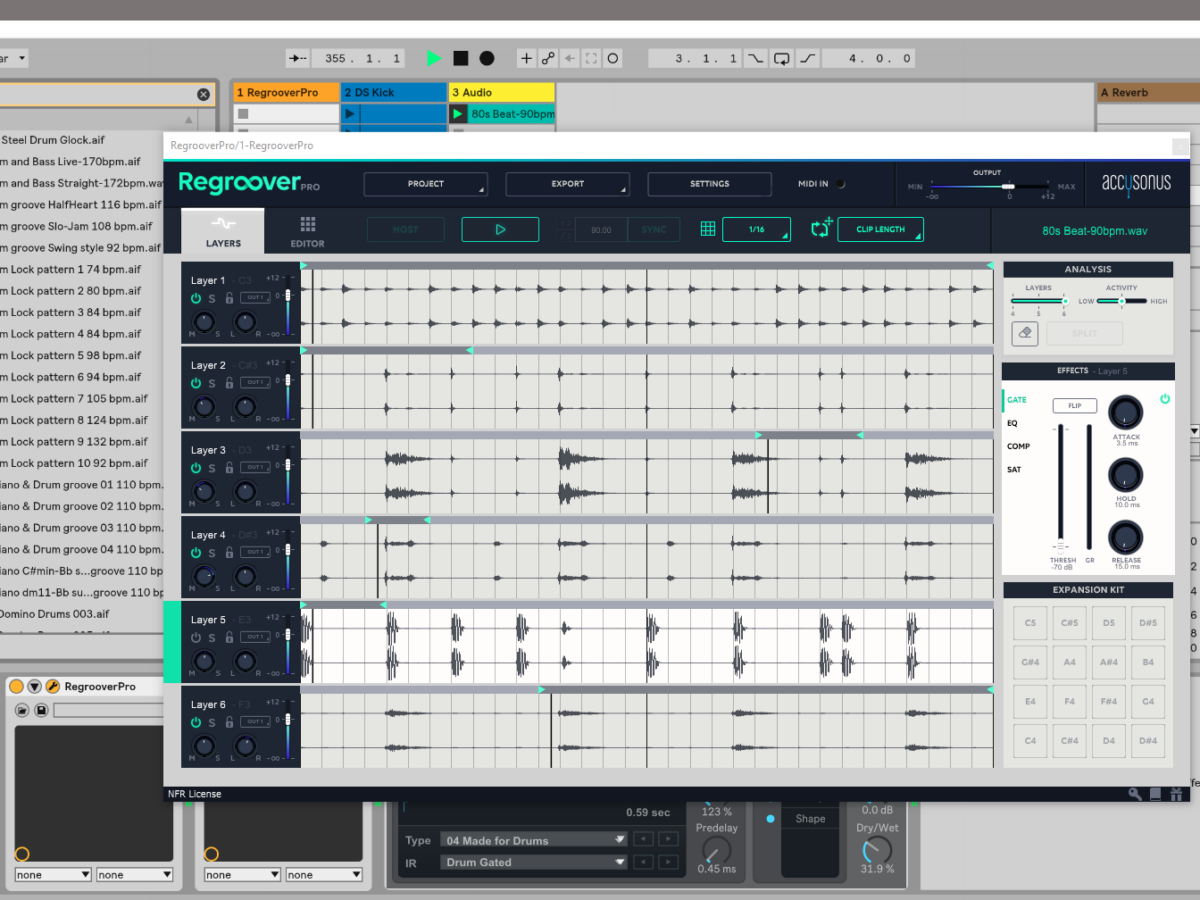1200x900 pixels.
Task: Click the loop add icon beside Clip Length
Action: coord(822,229)
